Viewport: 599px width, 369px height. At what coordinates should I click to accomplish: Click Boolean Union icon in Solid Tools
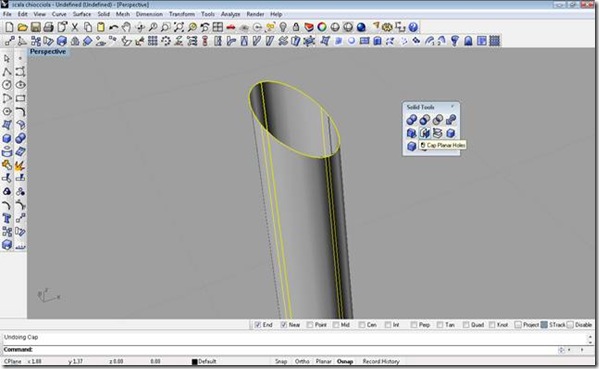411,120
